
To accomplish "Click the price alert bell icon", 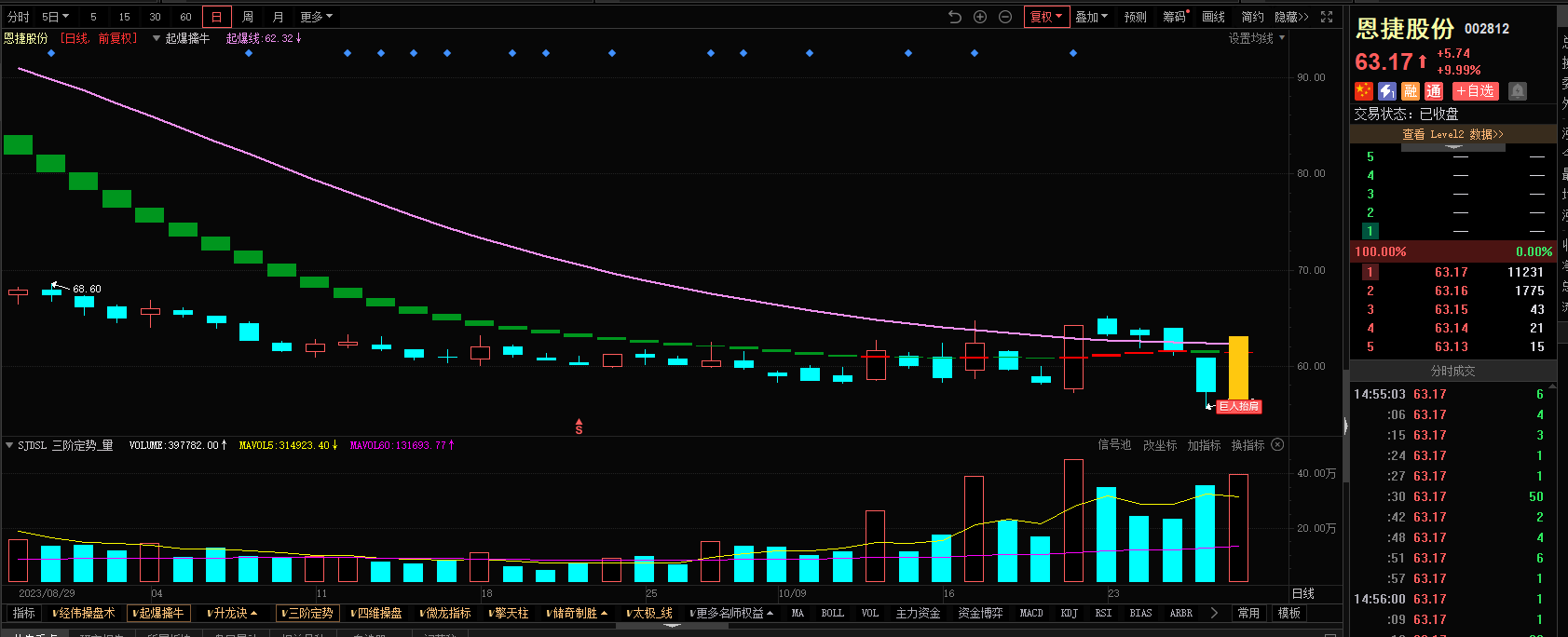I will (1518, 90).
